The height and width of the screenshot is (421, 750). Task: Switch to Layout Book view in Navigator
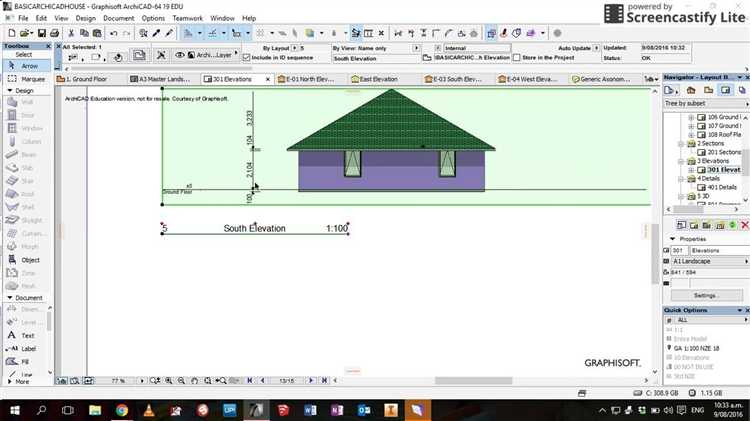click(726, 90)
